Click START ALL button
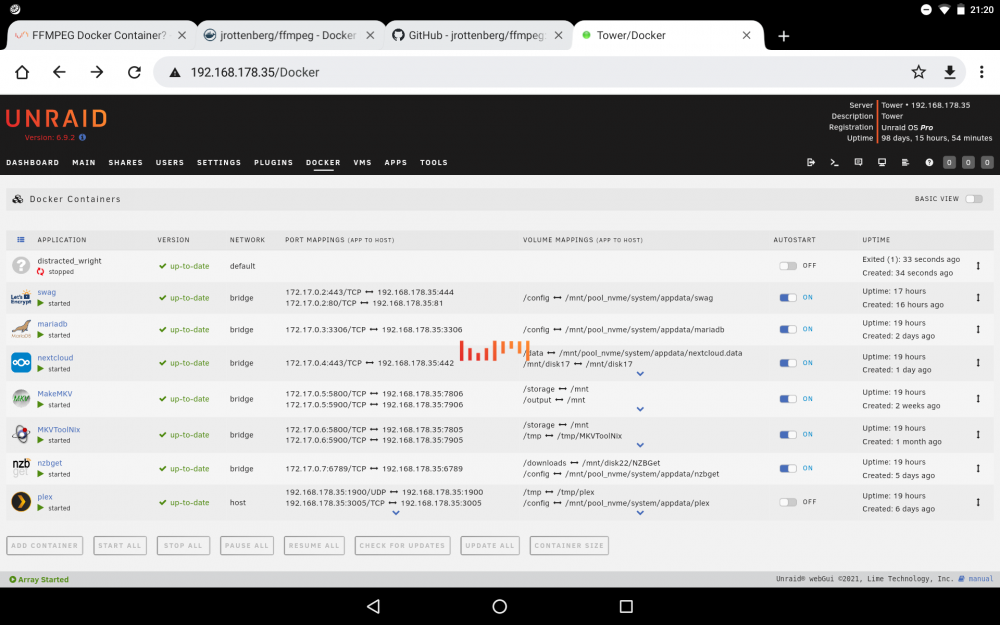This screenshot has width=1000, height=625. click(120, 545)
